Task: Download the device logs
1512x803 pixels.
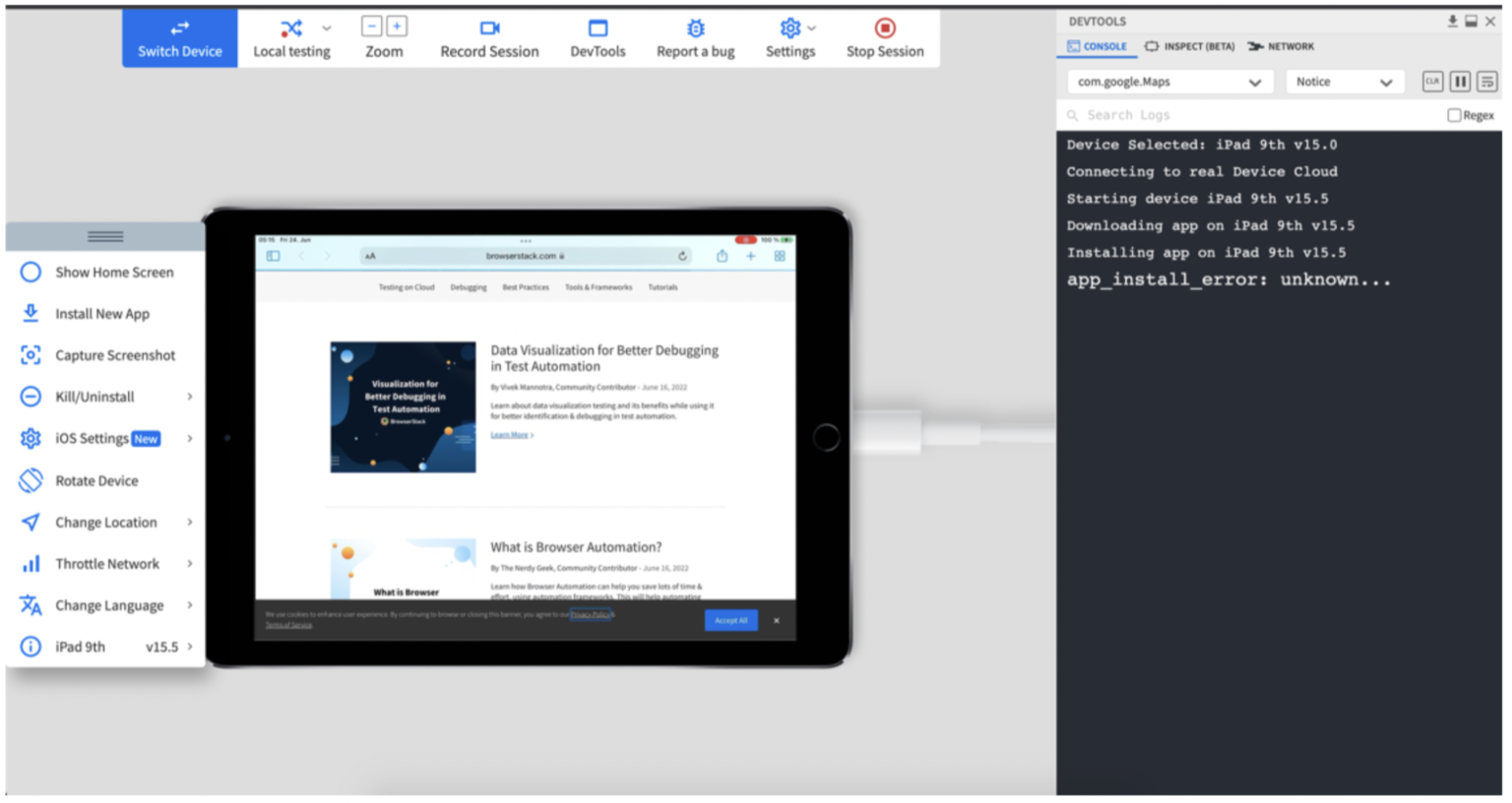Action: click(x=1450, y=19)
